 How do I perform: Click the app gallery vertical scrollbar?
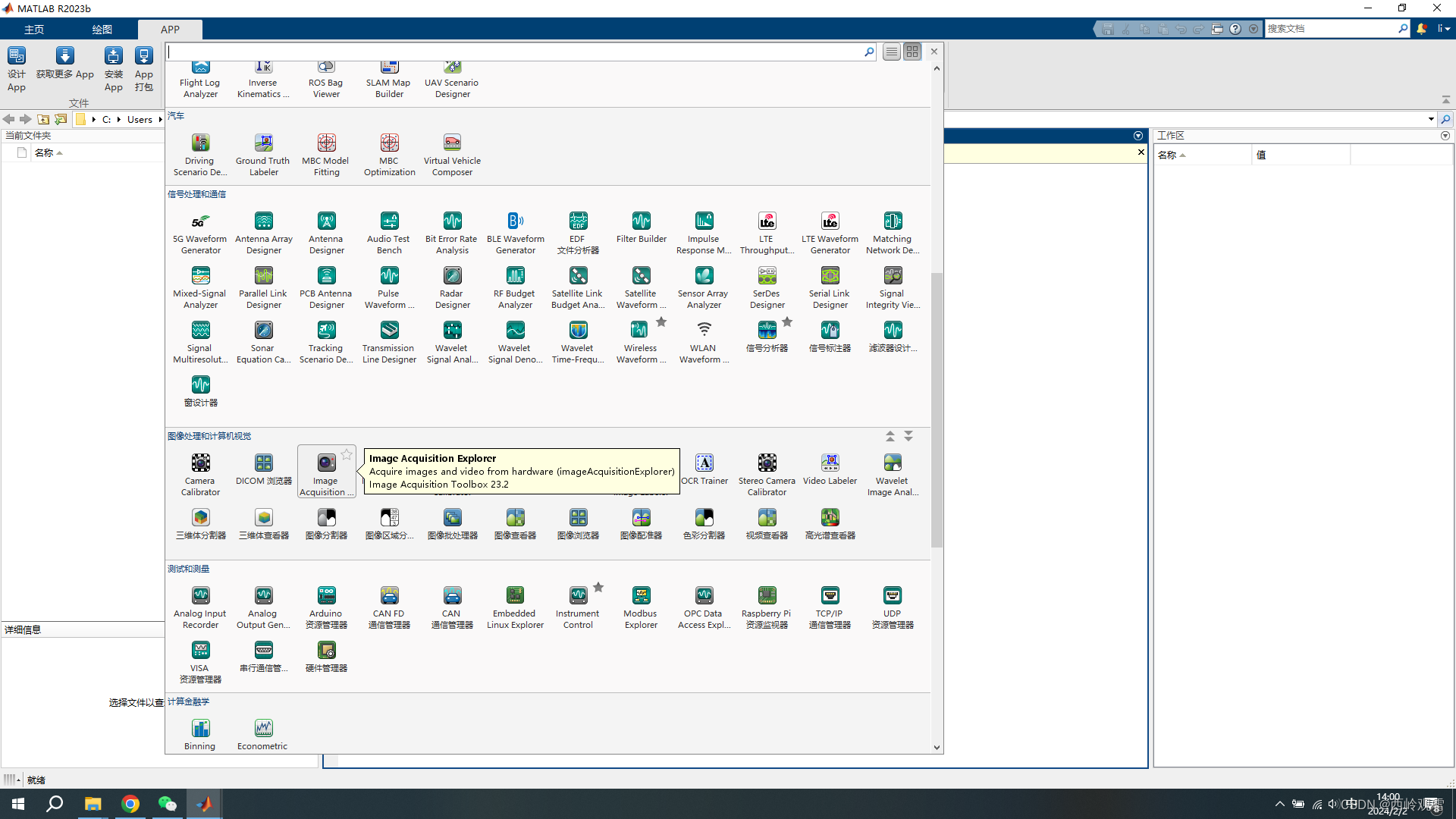pos(937,409)
